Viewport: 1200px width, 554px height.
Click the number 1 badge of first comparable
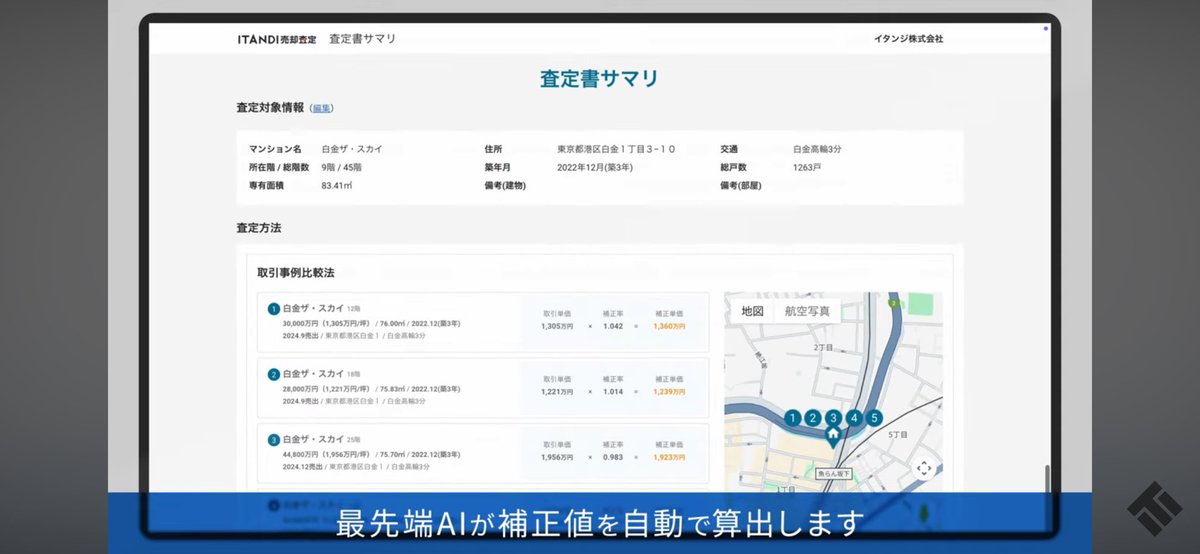point(273,309)
